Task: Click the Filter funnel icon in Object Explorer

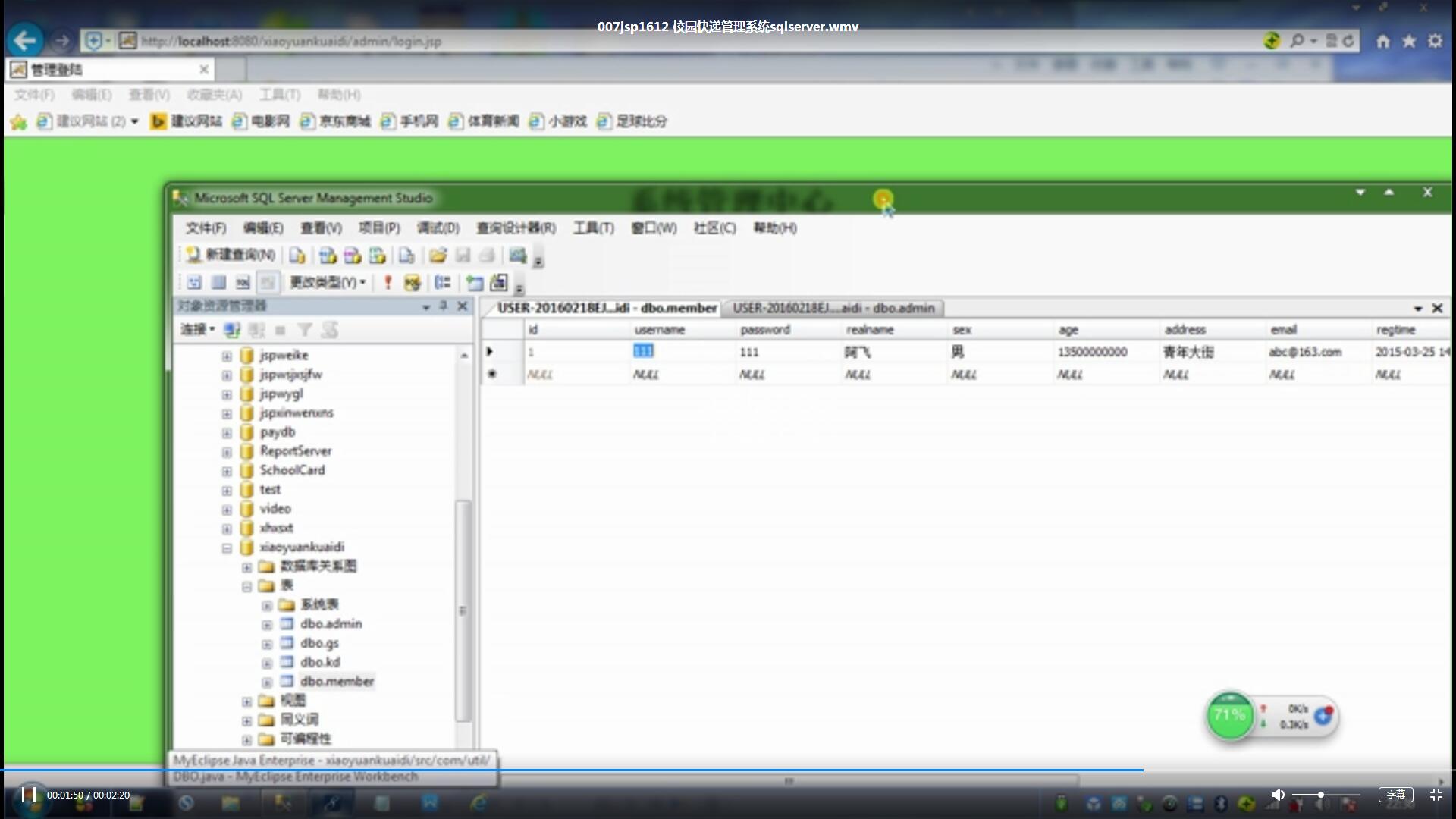Action: tap(305, 330)
